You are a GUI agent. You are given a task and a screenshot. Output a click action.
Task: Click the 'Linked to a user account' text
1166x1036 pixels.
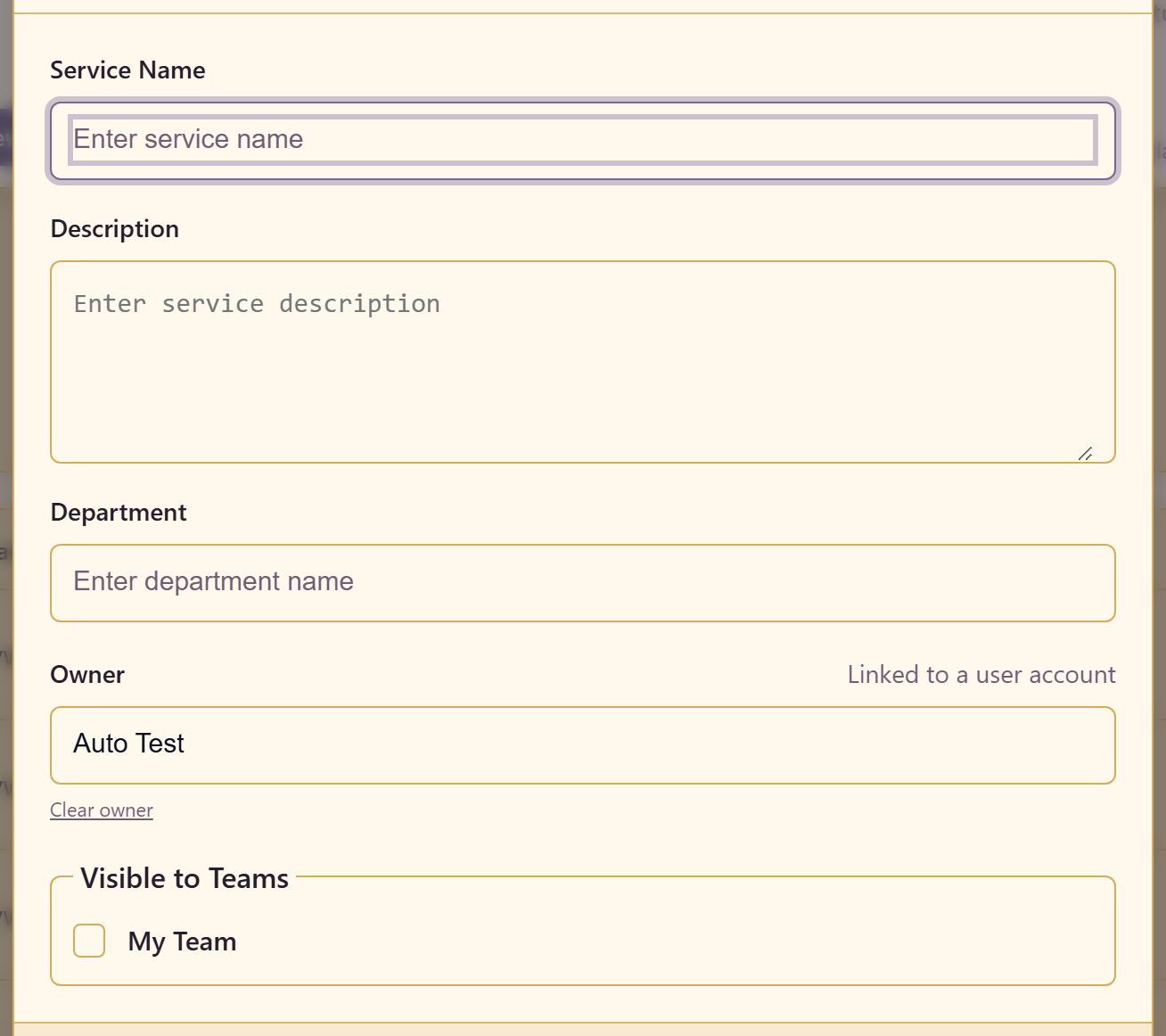click(x=981, y=675)
